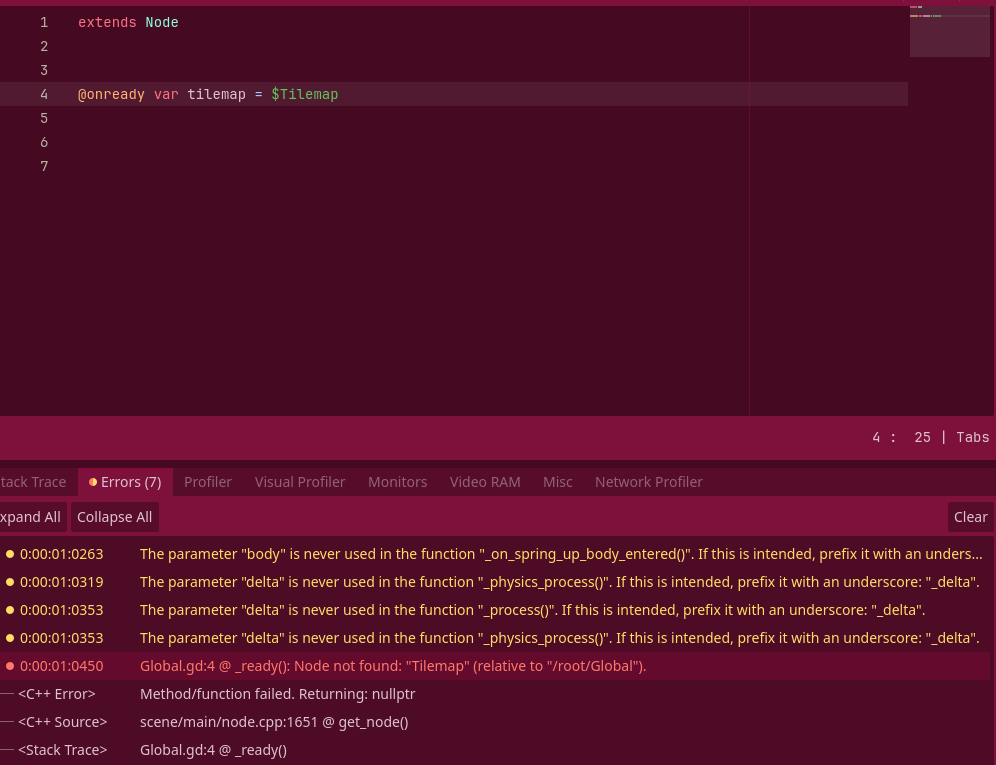The height and width of the screenshot is (765, 996).
Task: Clear the errors list
Action: [970, 517]
